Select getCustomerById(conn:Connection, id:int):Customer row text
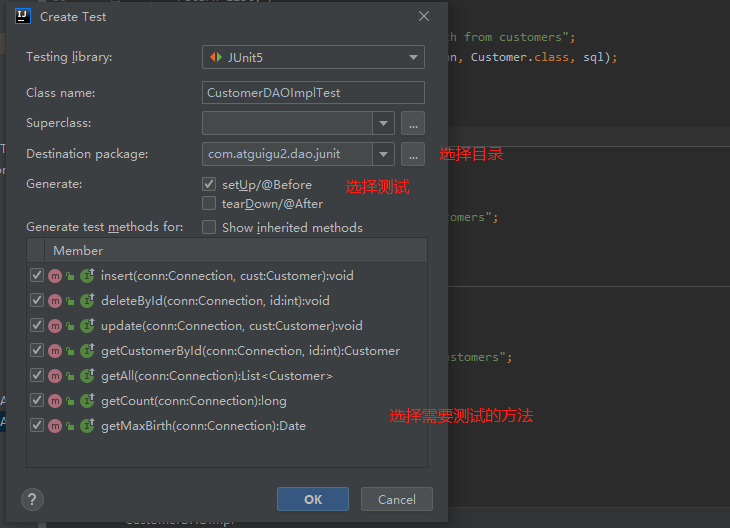Image resolution: width=730 pixels, height=528 pixels. [x=250, y=351]
